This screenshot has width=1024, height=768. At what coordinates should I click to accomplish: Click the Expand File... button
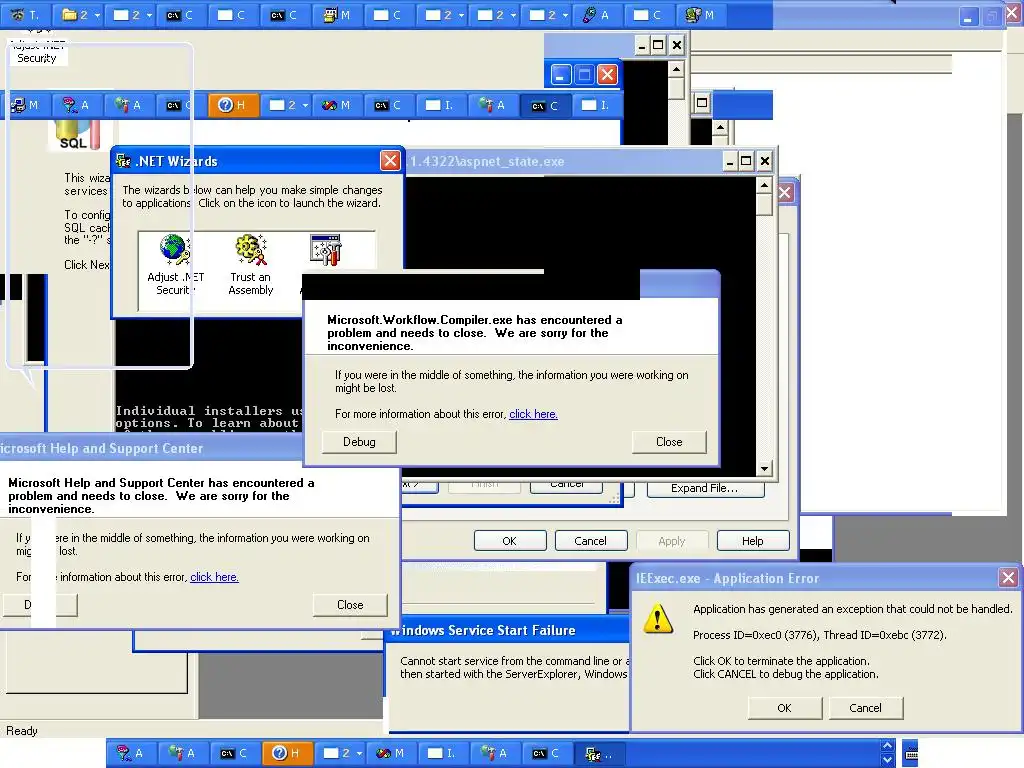705,488
